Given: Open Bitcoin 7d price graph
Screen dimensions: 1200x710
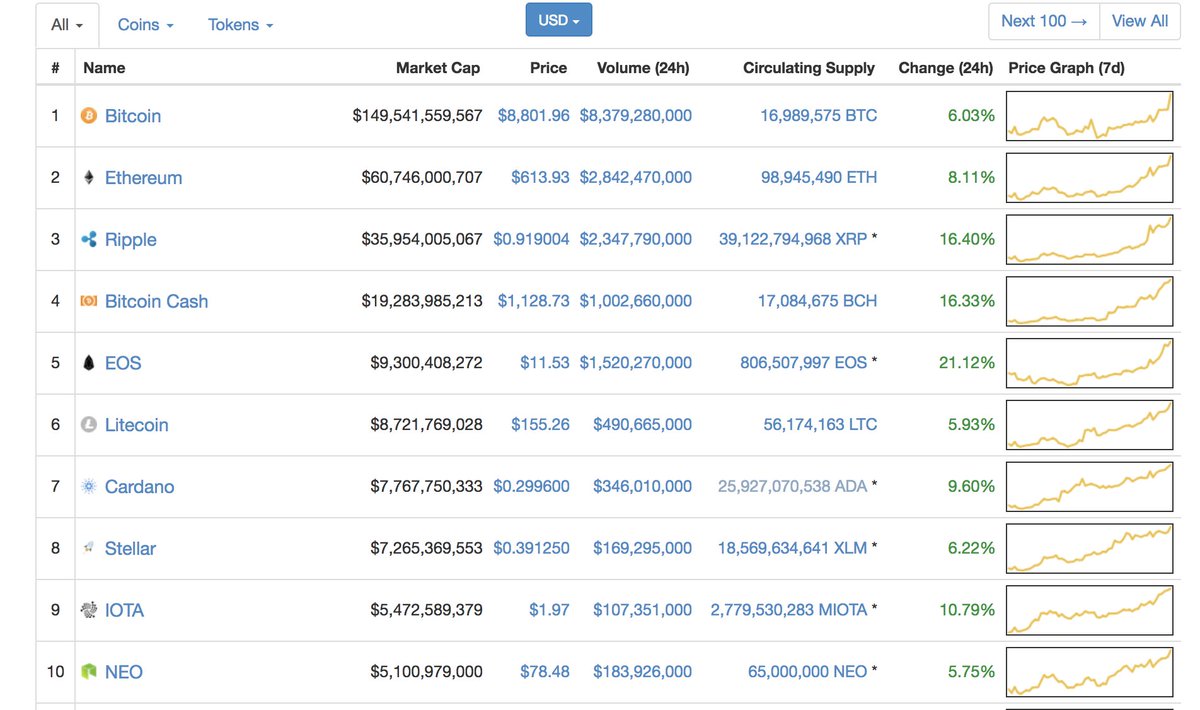Looking at the screenshot, I should (1089, 116).
